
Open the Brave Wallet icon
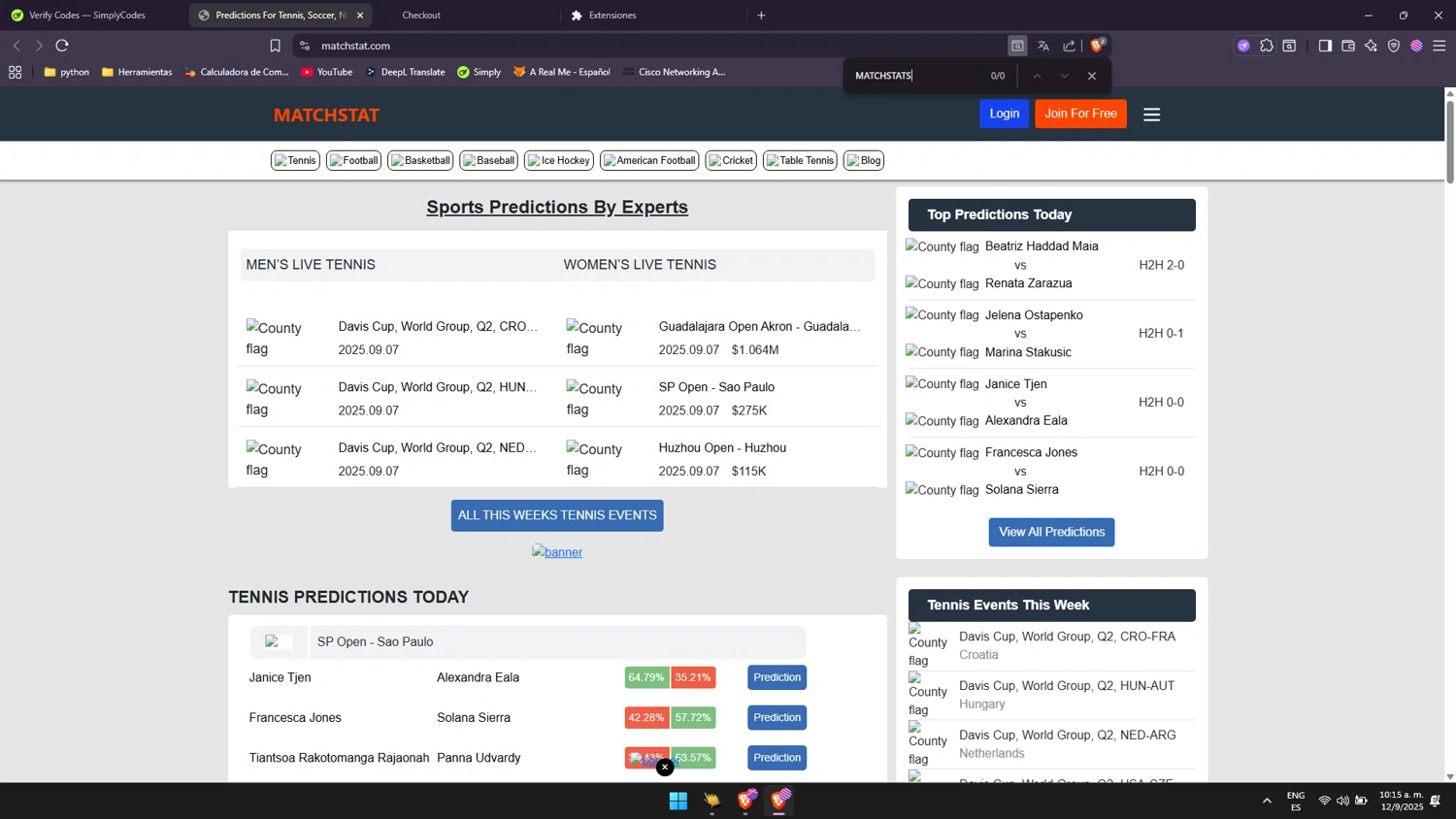point(1348,46)
